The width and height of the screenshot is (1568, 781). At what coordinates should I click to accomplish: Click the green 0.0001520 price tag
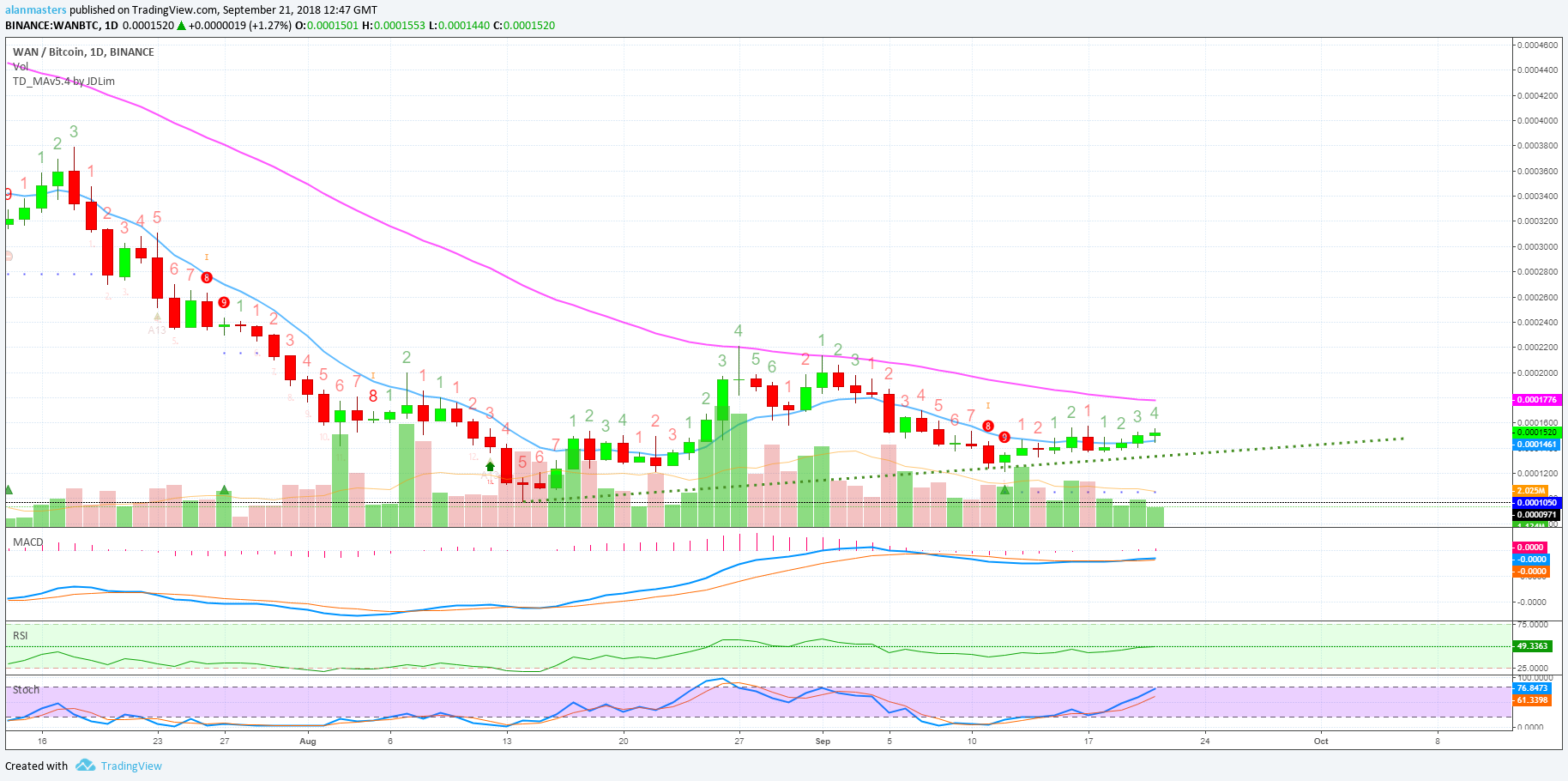click(x=1535, y=433)
